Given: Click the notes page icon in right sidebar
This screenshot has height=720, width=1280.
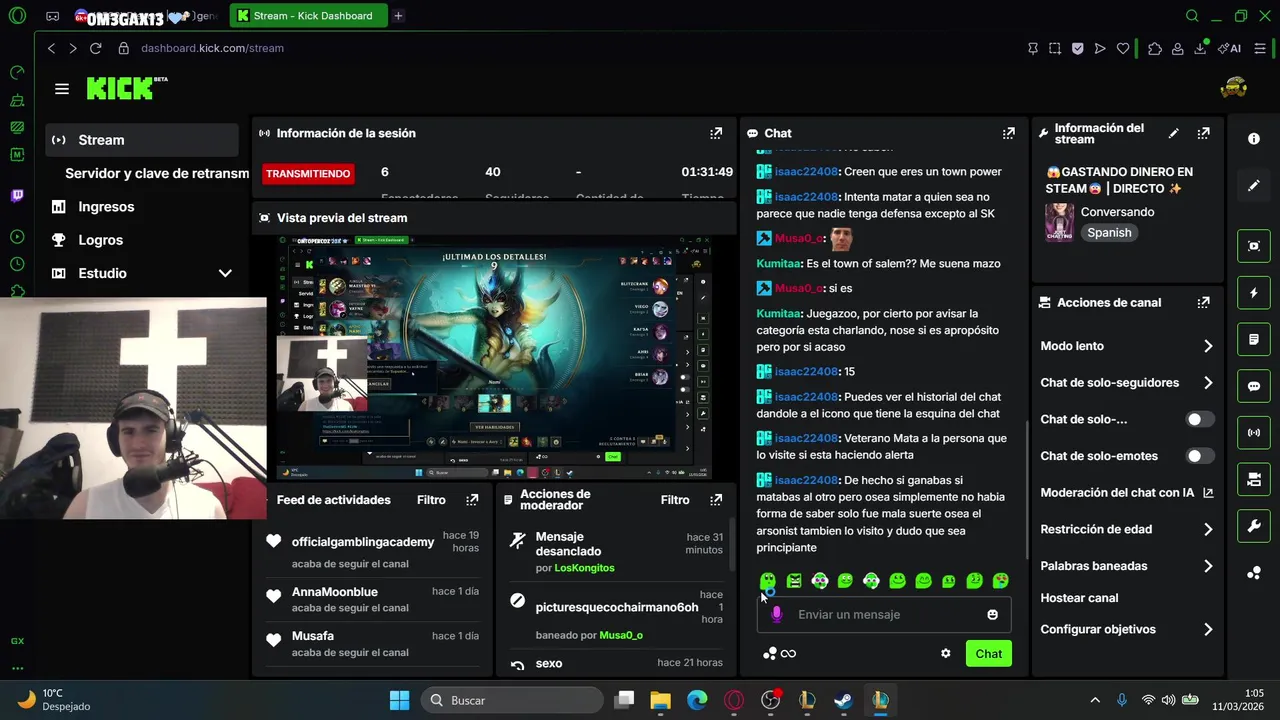Looking at the screenshot, I should pos(1254,340).
